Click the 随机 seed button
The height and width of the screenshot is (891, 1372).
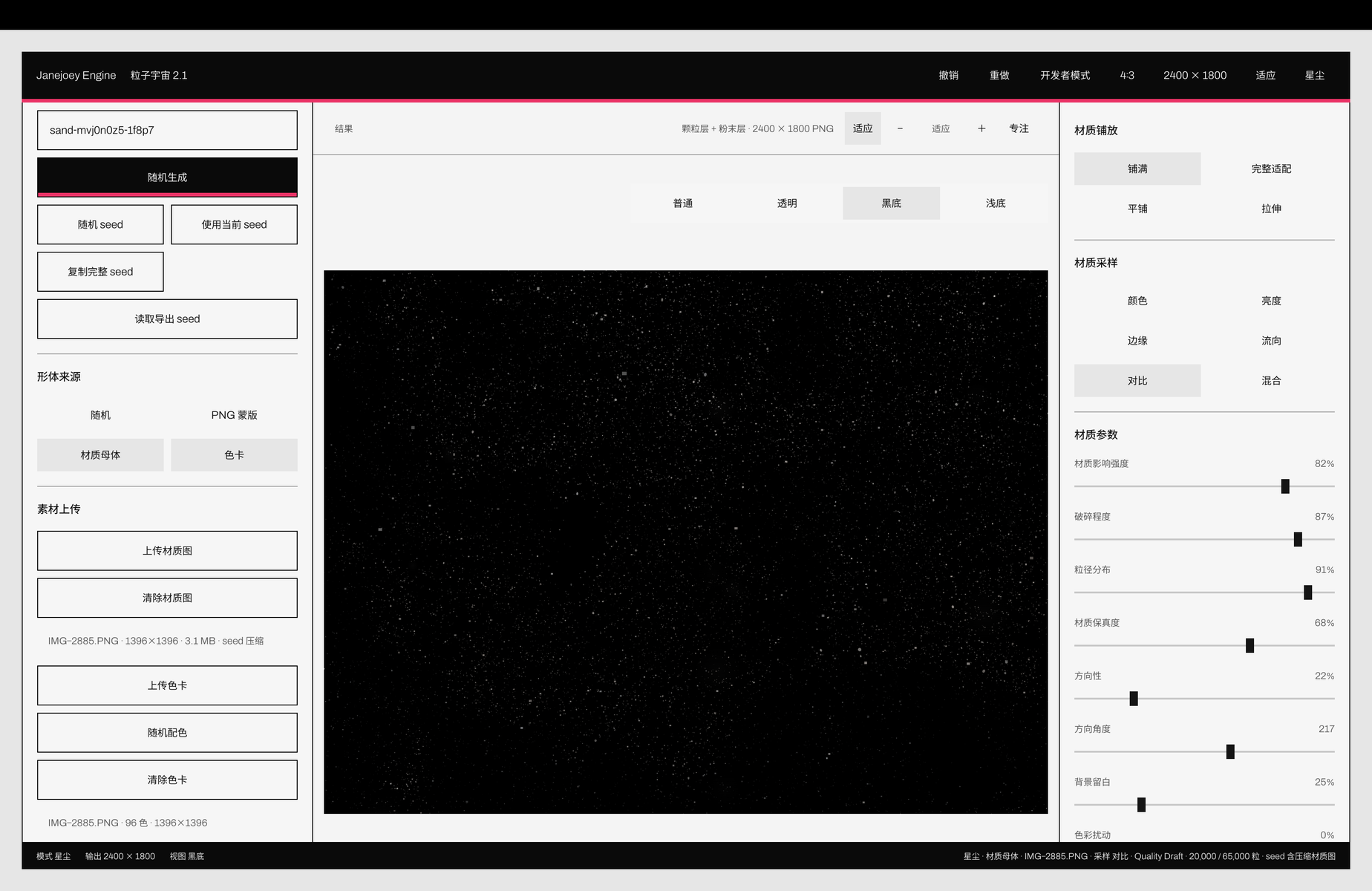click(x=100, y=224)
